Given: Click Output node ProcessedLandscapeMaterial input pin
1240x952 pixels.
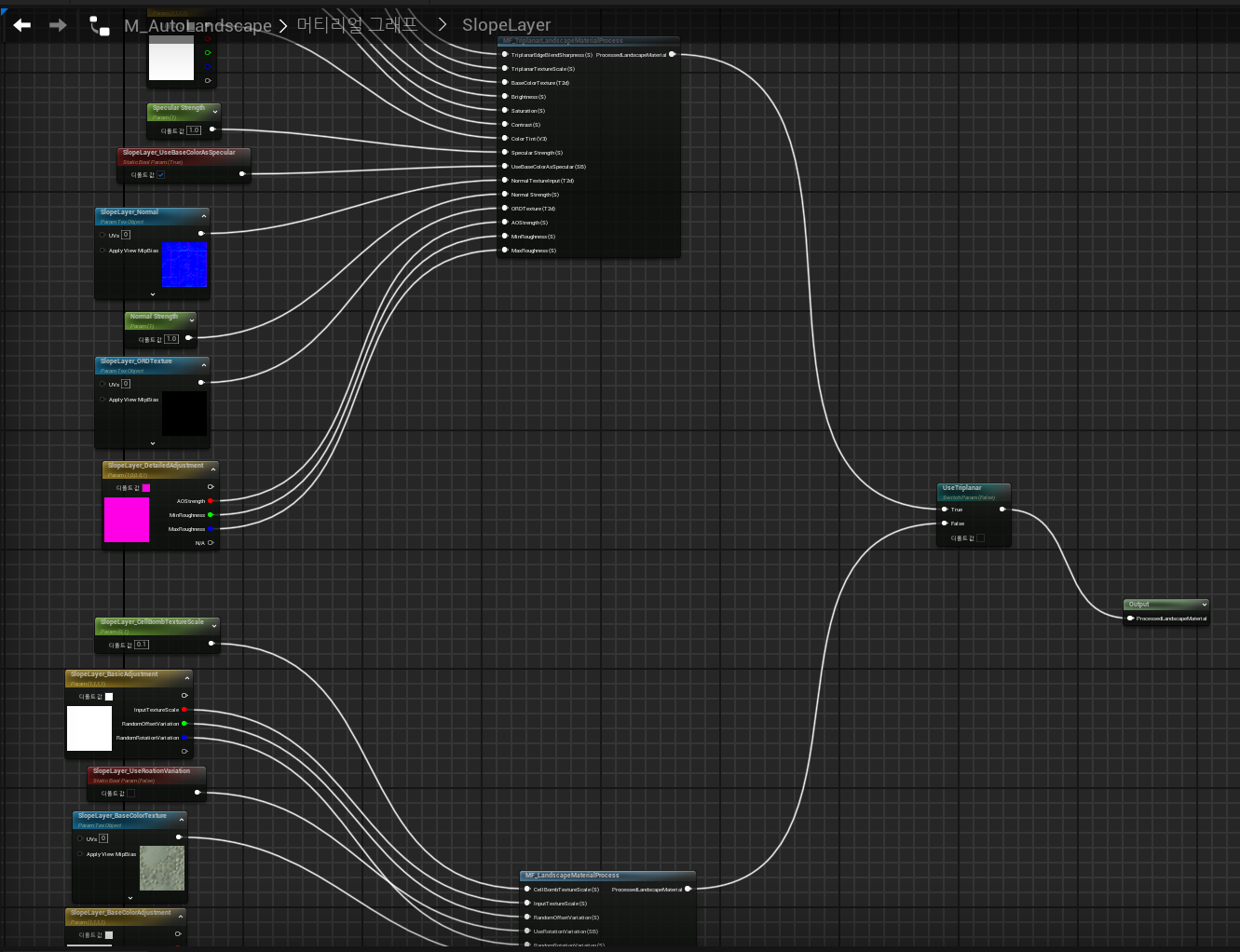Looking at the screenshot, I should tap(1131, 618).
